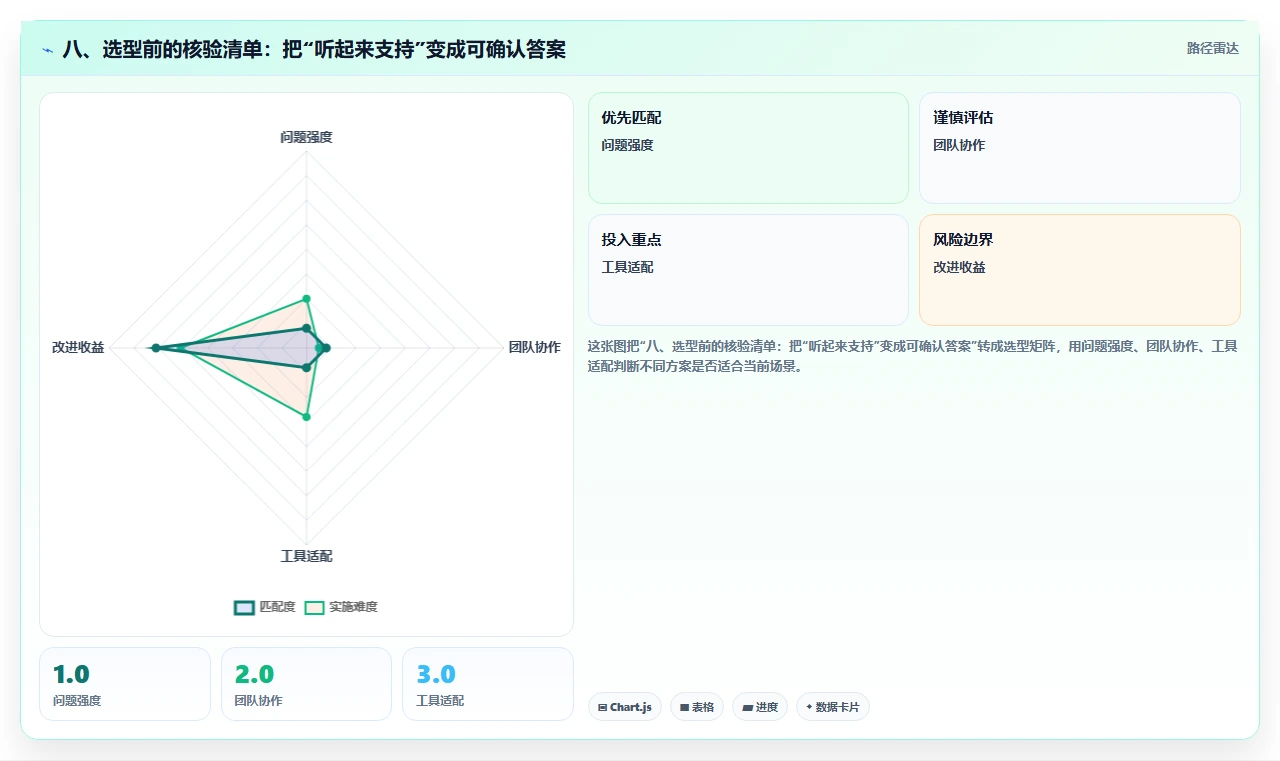
Task: Click the 问题强度 axis label on radar chart
Action: click(306, 137)
